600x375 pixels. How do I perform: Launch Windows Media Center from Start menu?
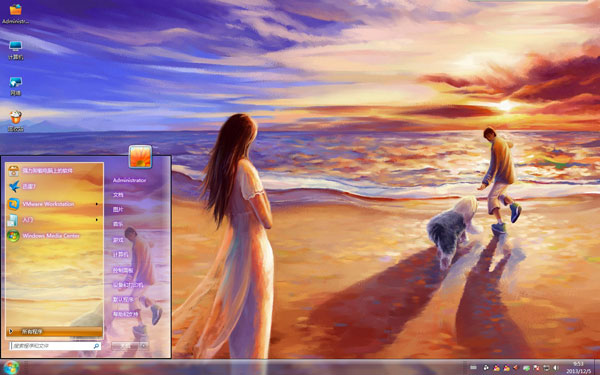[54, 236]
